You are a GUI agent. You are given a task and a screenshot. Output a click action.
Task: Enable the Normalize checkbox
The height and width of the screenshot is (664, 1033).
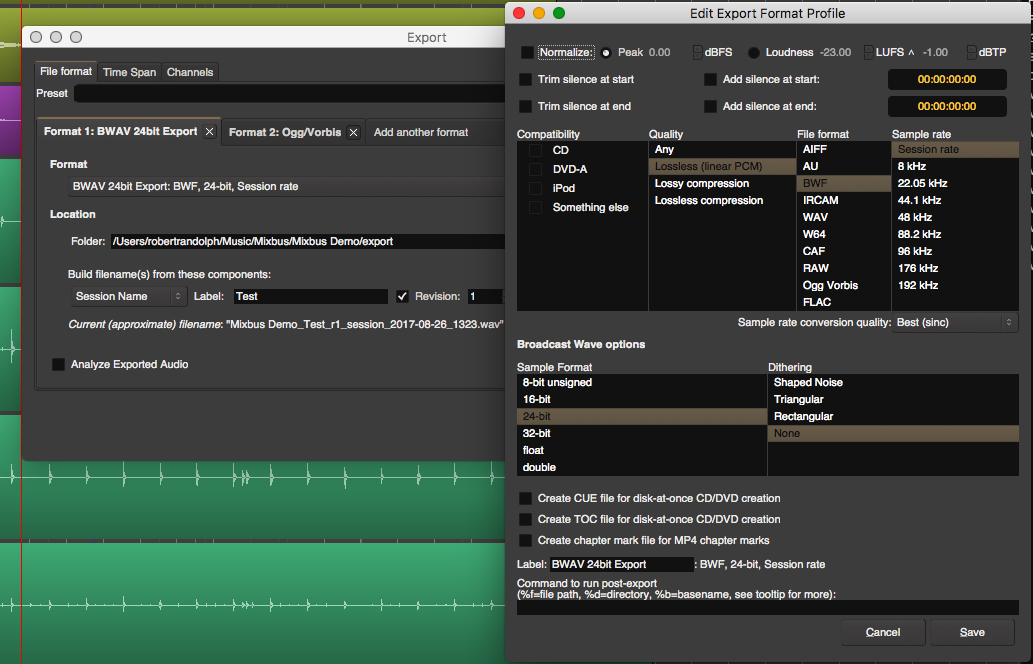pos(525,51)
